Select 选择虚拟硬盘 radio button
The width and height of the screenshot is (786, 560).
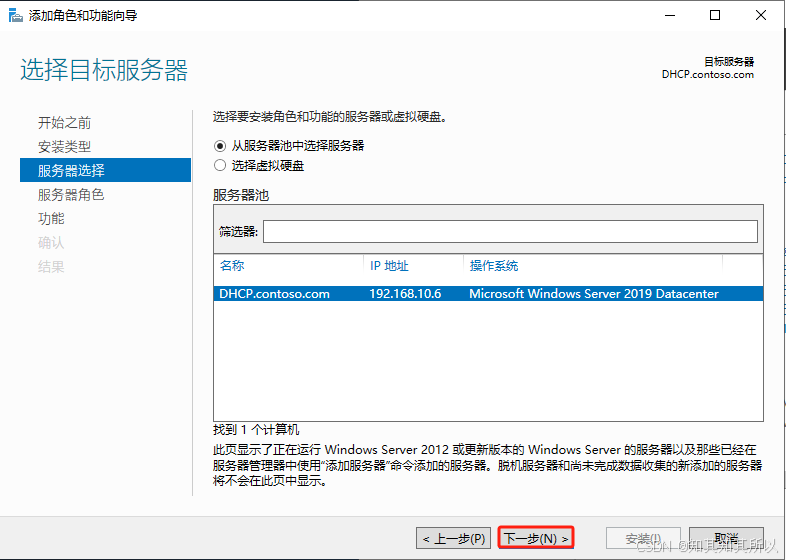[x=220, y=165]
